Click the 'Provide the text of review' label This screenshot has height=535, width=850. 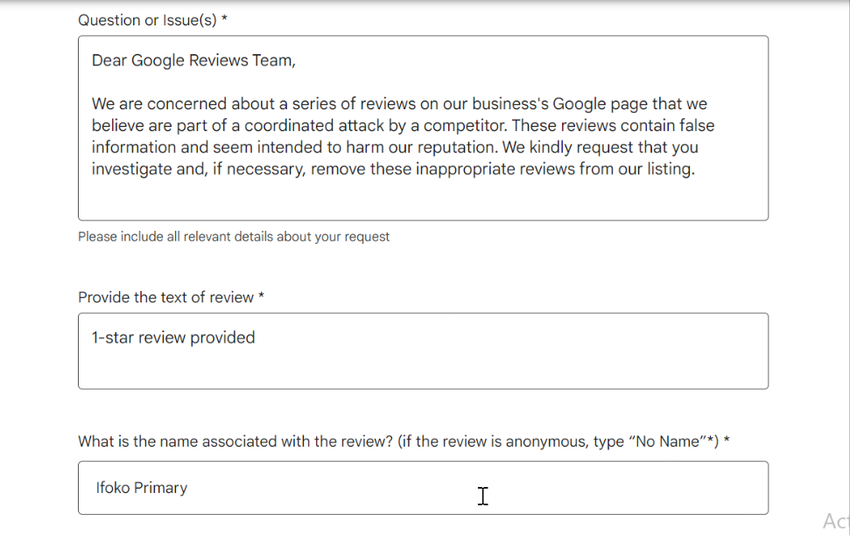tap(166, 297)
